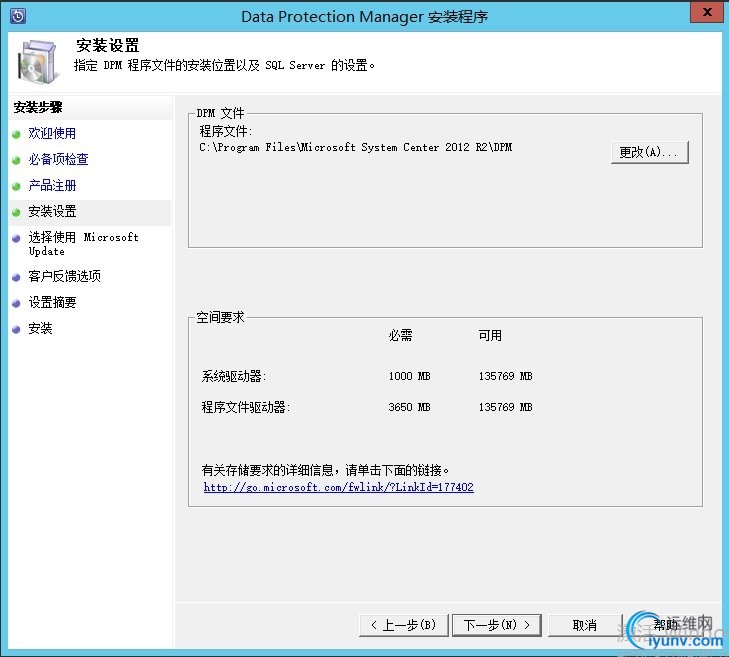Click the 帮助 button

tap(666, 625)
